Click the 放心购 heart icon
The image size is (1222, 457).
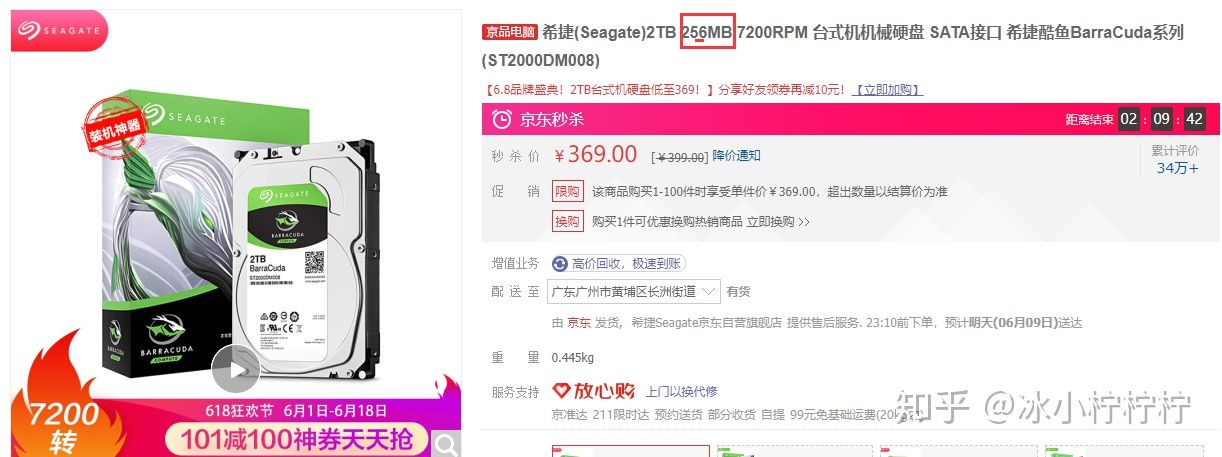(x=561, y=391)
